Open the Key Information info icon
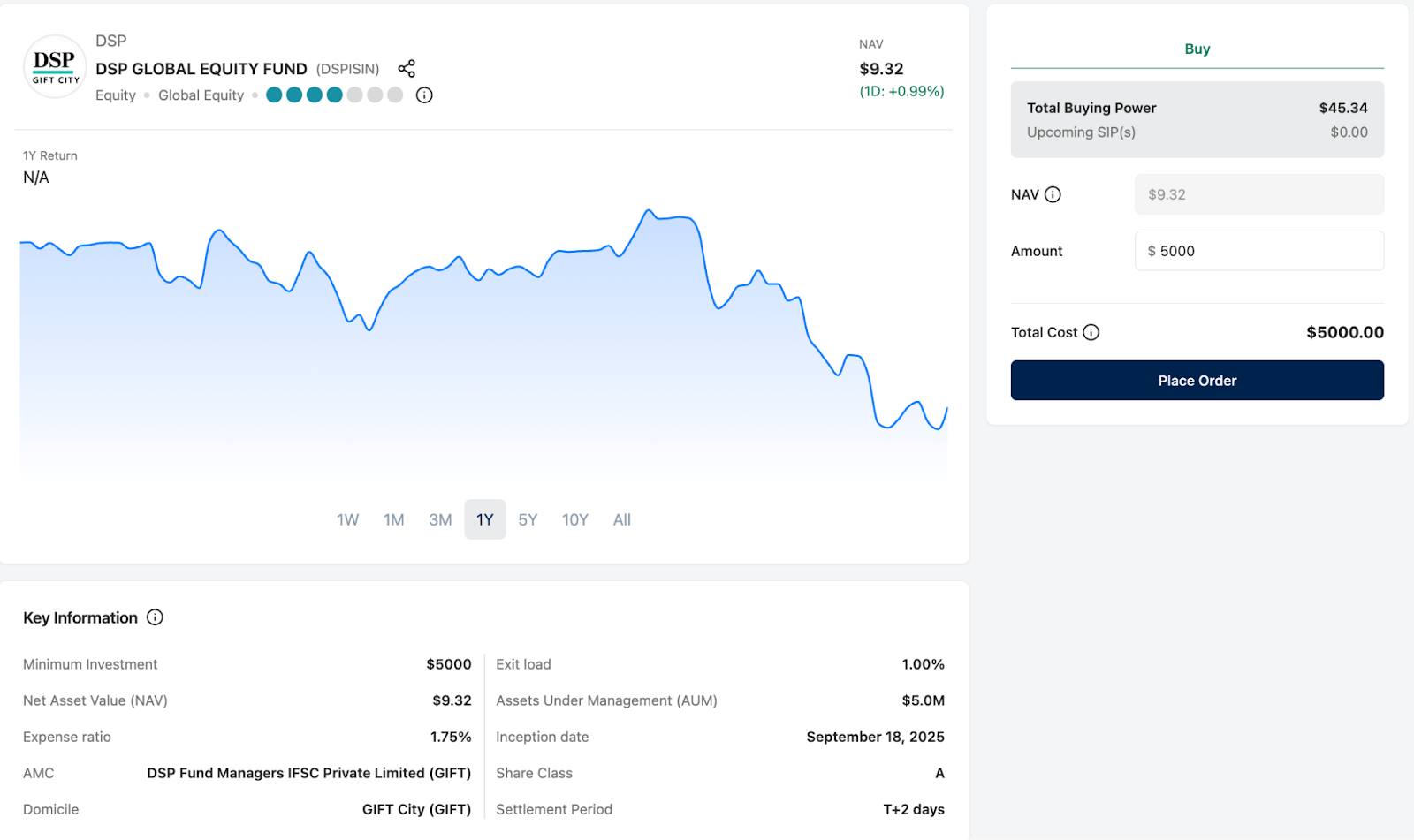 [x=155, y=617]
